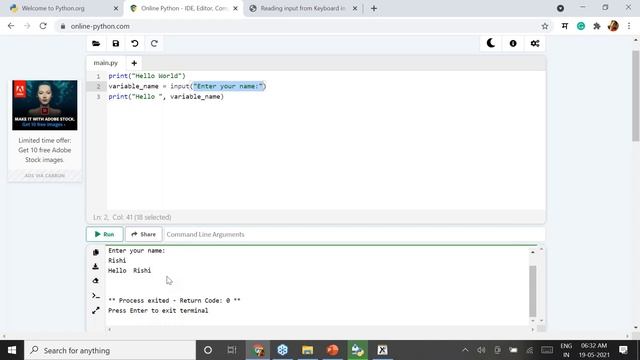Image resolution: width=640 pixels, height=360 pixels.
Task: Click line number 2 in the gutter
Action: click(98, 87)
